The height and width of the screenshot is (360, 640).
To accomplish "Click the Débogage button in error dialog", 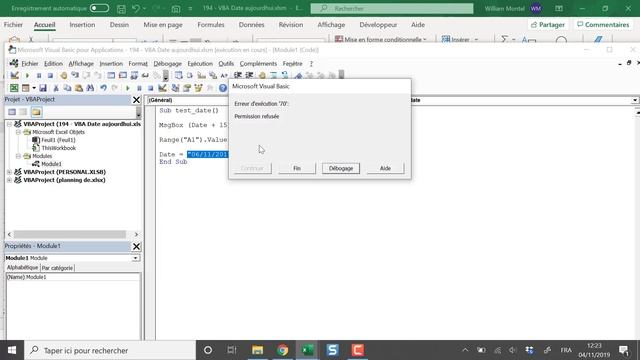I will (x=341, y=168).
